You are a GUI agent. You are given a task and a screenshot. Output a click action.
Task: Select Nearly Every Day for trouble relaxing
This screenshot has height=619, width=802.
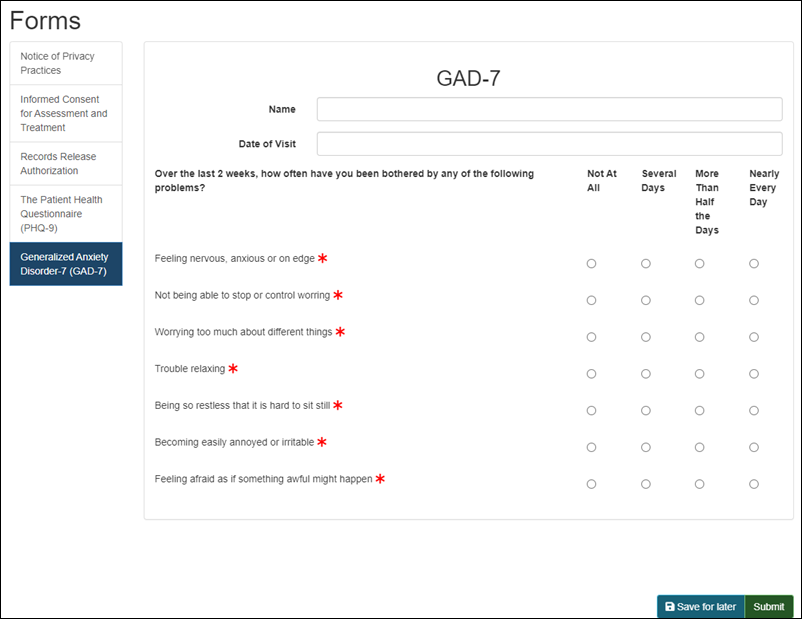coord(754,374)
